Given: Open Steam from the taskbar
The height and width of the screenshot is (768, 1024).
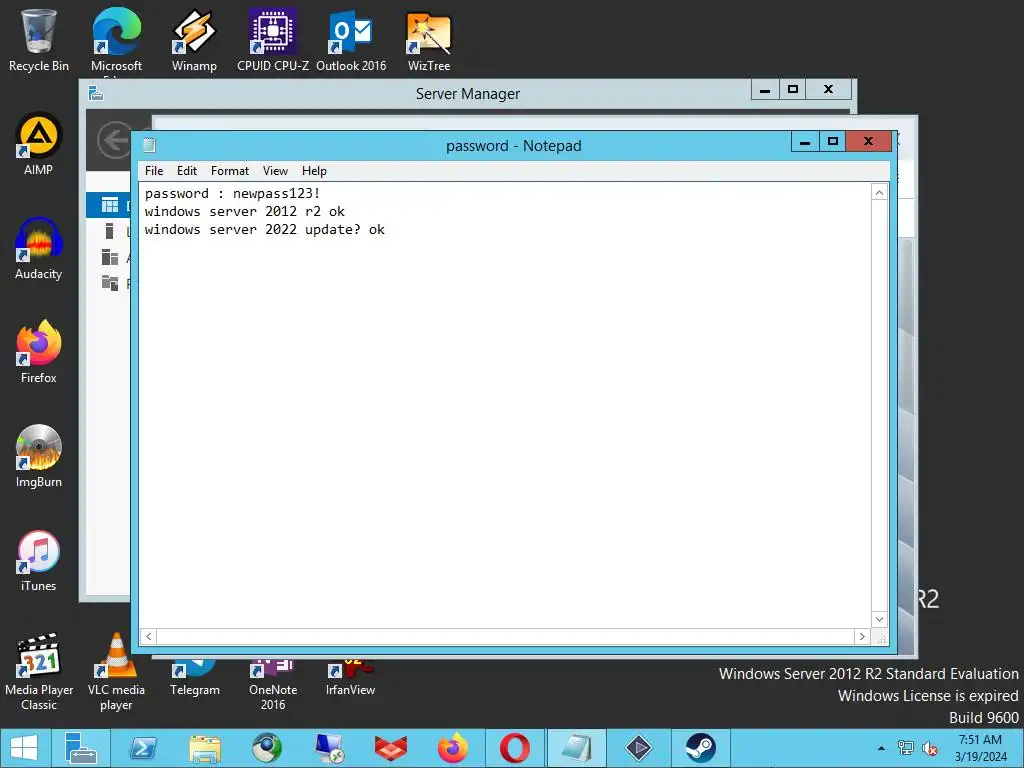Looking at the screenshot, I should [700, 748].
